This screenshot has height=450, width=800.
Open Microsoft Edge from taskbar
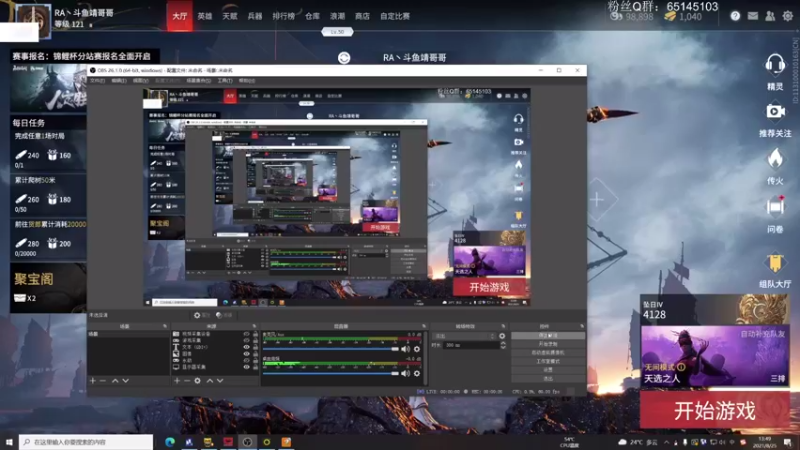click(169, 442)
